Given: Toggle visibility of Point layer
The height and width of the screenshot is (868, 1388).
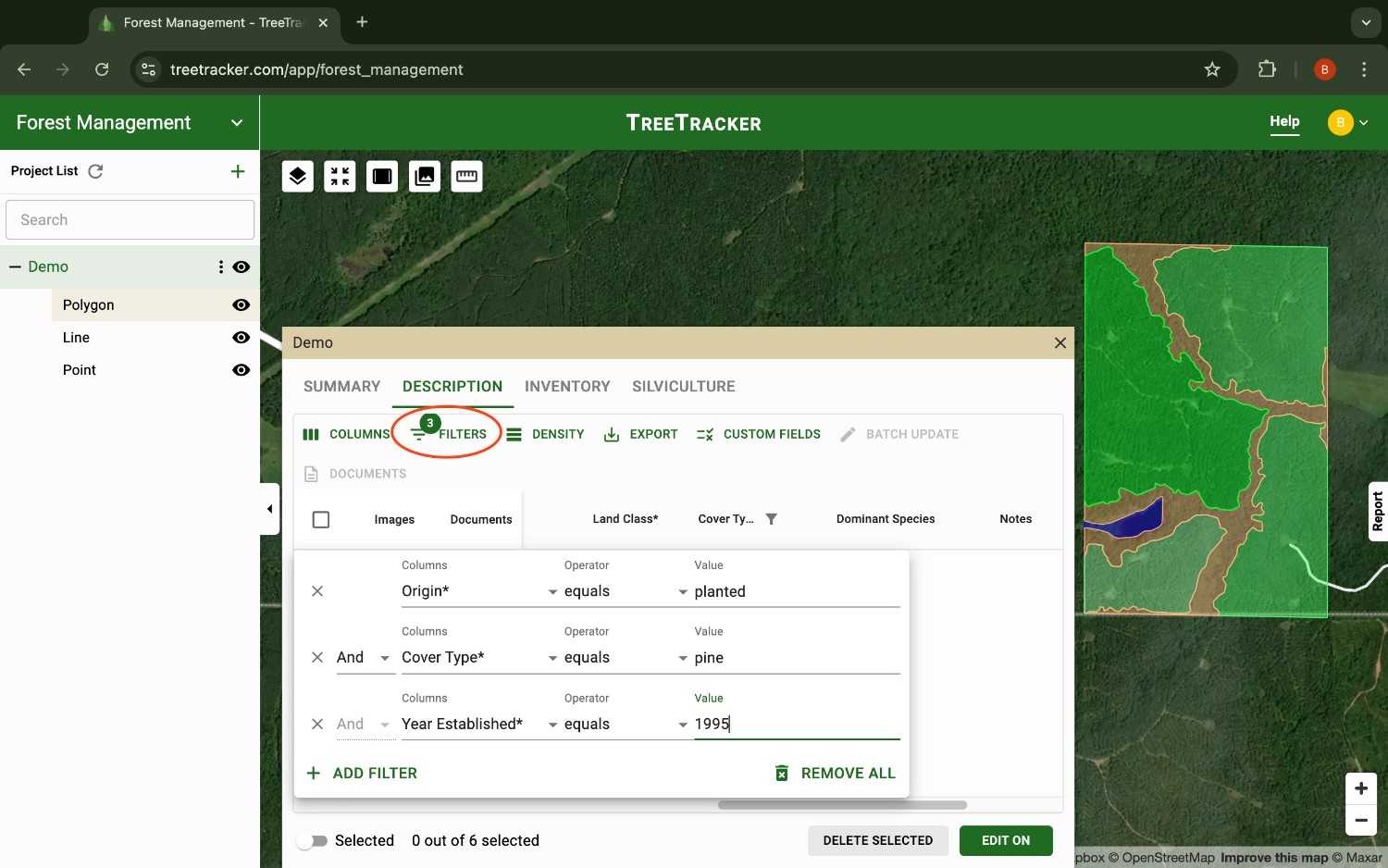Looking at the screenshot, I should coord(242,370).
